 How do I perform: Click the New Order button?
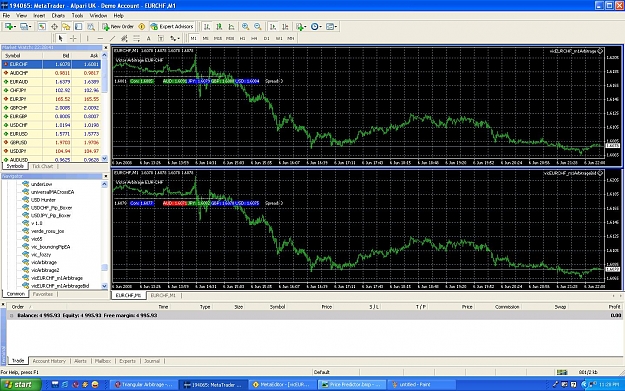coord(118,26)
